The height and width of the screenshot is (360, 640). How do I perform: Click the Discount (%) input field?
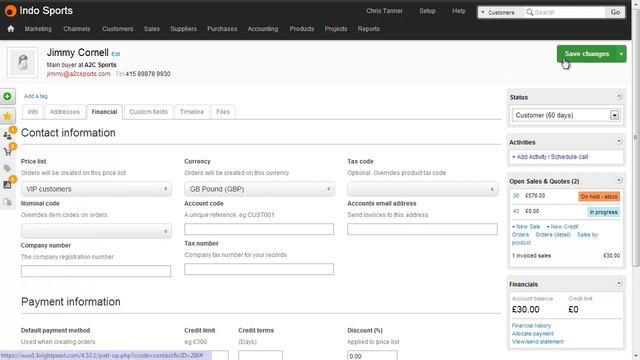(x=372, y=356)
